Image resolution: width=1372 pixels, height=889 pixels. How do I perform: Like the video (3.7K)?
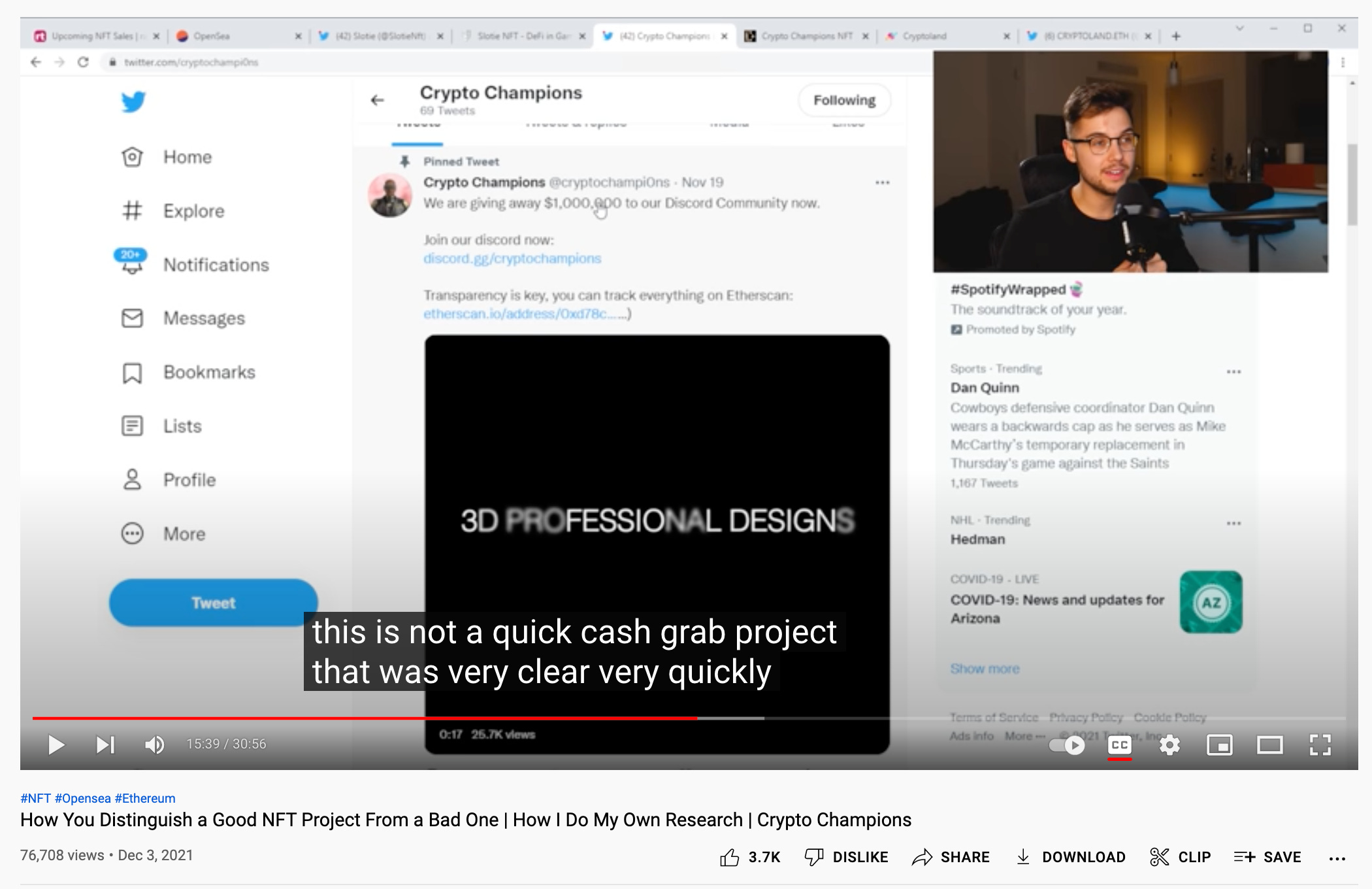point(750,857)
